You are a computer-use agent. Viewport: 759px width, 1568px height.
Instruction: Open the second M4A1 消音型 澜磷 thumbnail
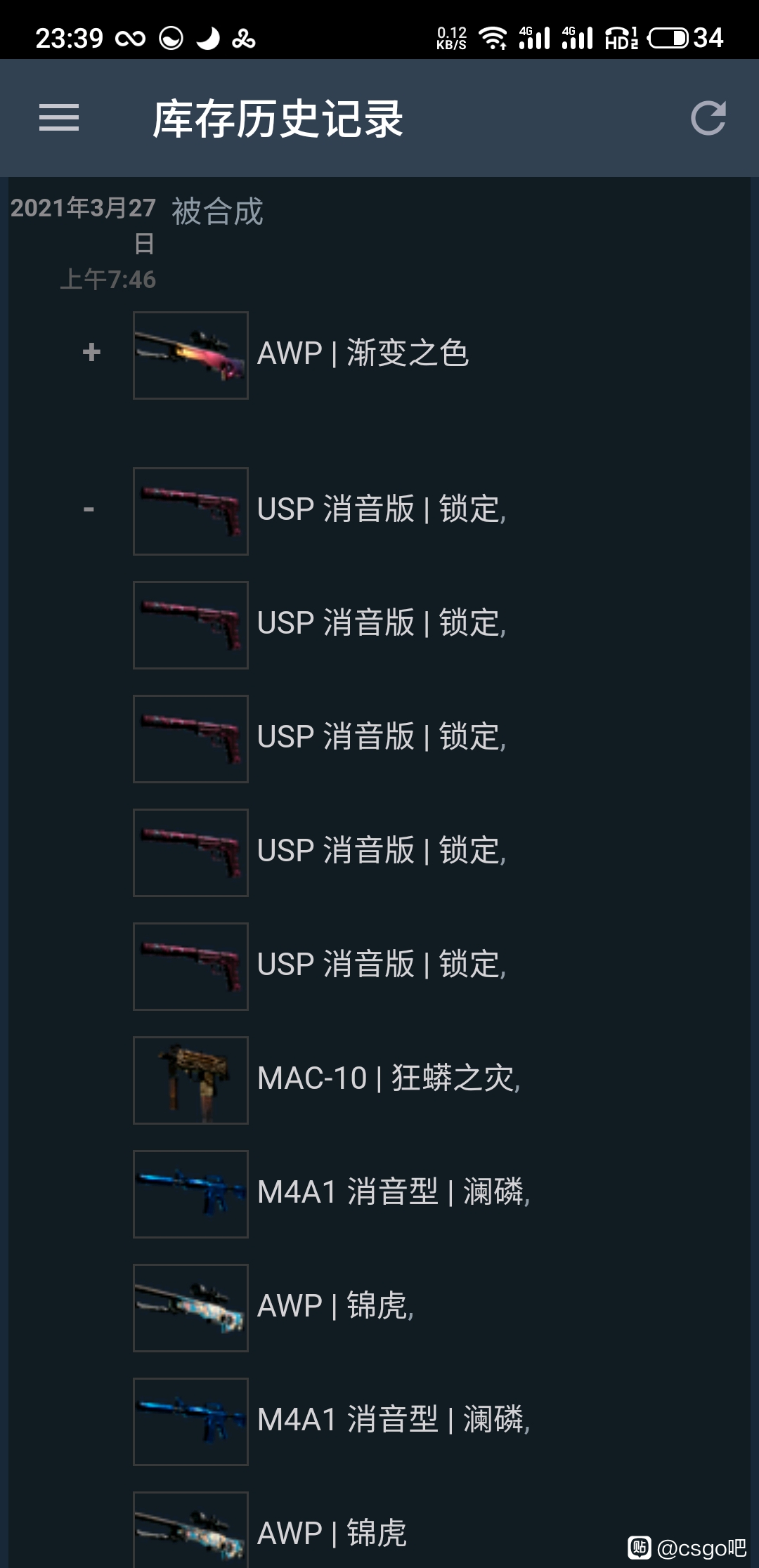[x=190, y=1422]
